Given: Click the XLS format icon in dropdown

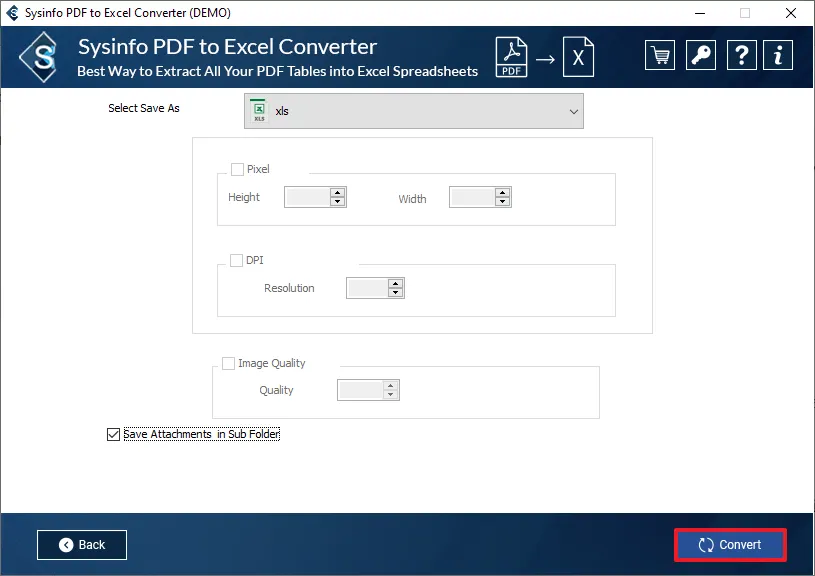Looking at the screenshot, I should click(x=259, y=111).
